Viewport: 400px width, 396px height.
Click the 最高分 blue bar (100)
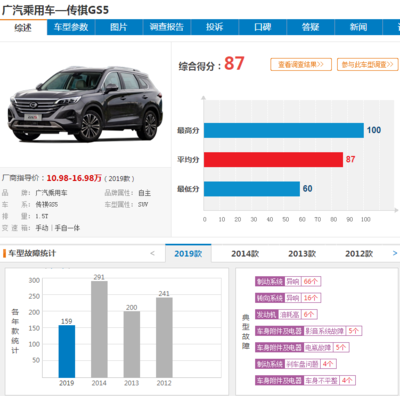tap(284, 130)
